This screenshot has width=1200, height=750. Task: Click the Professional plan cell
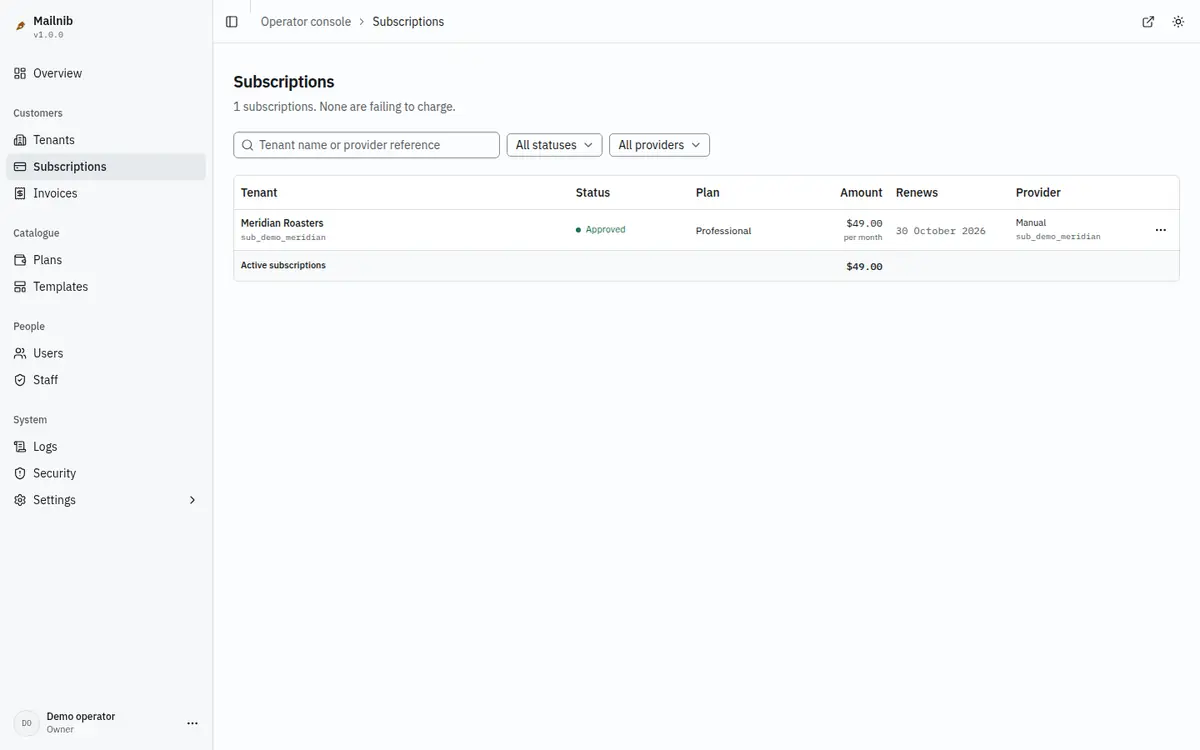tap(723, 231)
